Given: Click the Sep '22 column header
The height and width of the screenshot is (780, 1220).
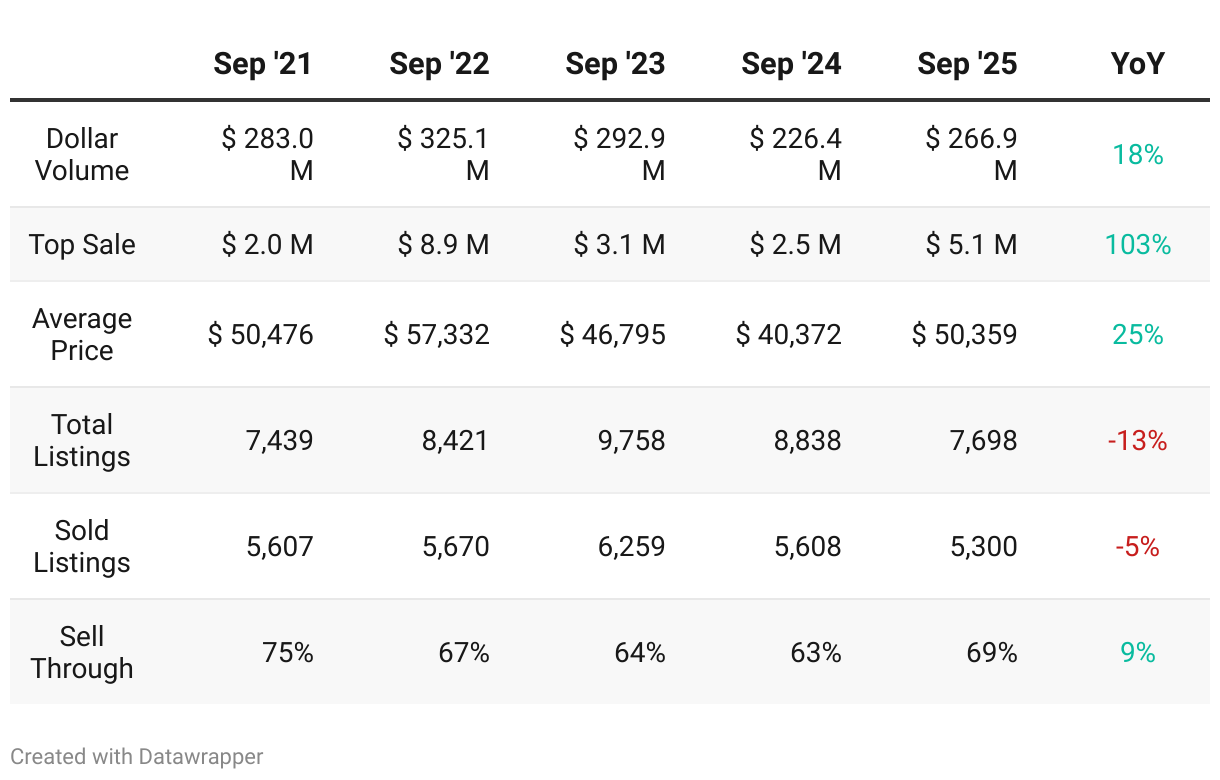Looking at the screenshot, I should tap(439, 64).
